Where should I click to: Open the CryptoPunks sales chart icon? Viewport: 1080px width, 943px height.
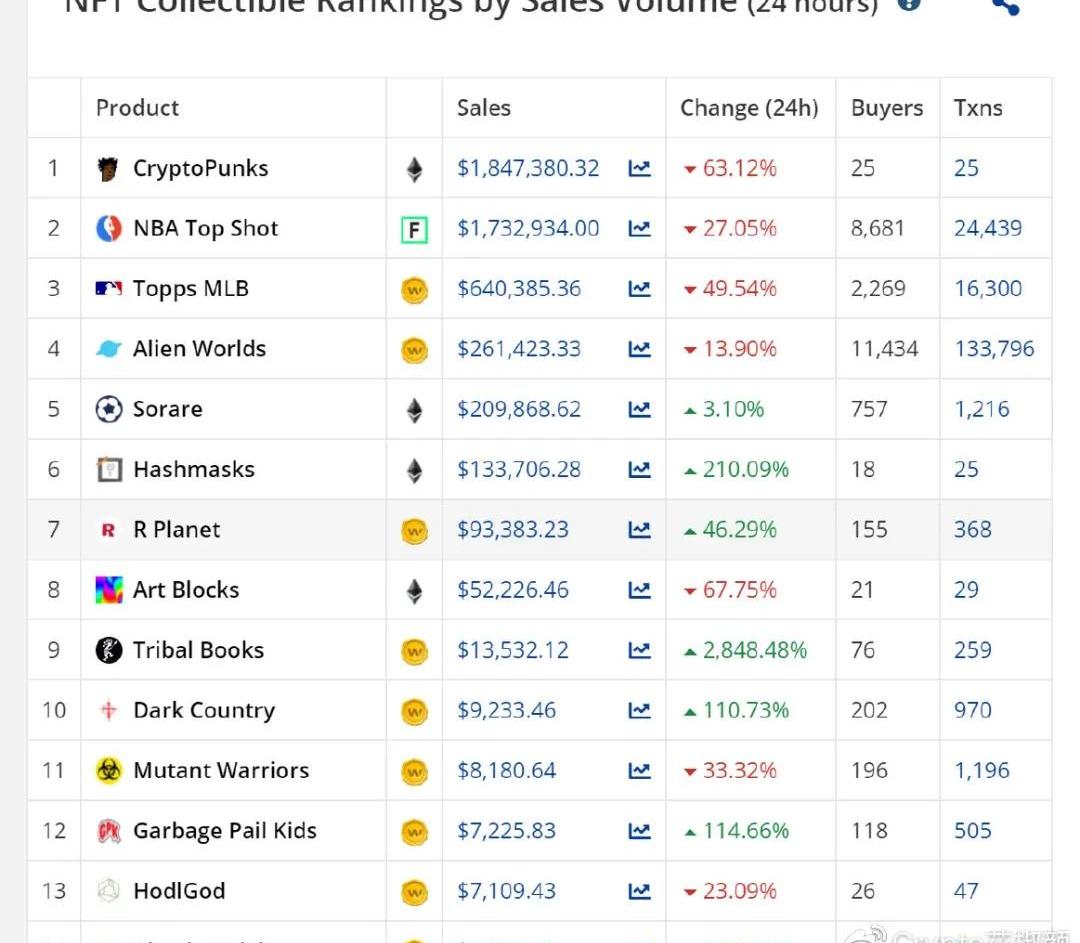tap(639, 168)
